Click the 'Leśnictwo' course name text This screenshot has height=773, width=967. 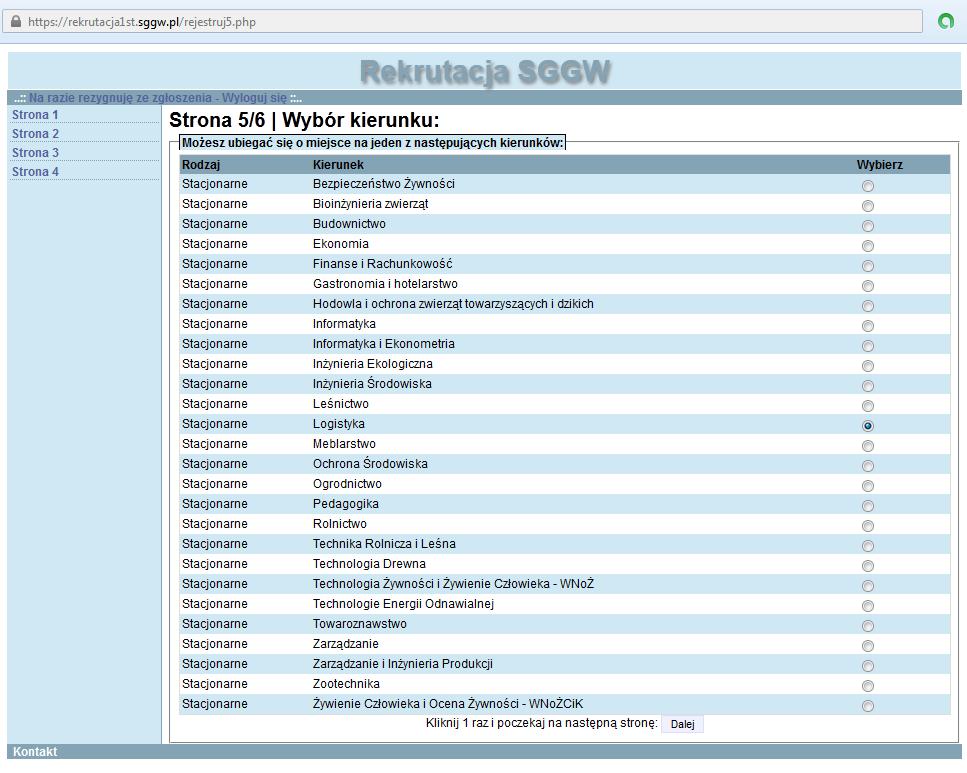pyautogui.click(x=340, y=404)
